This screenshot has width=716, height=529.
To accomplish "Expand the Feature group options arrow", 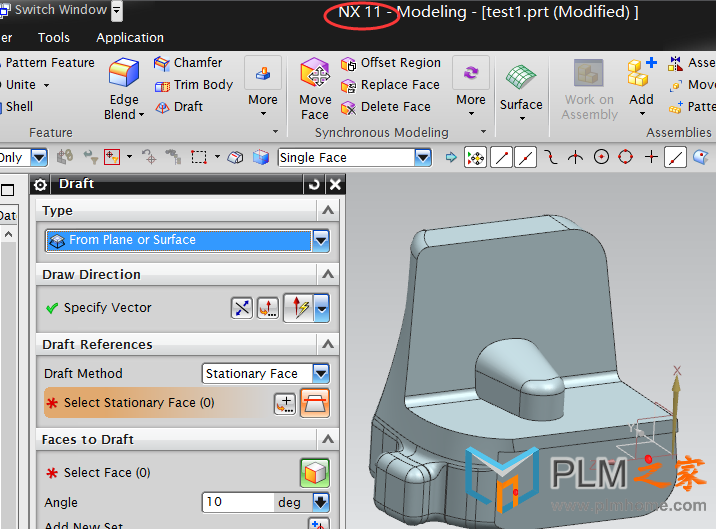I will [x=275, y=132].
